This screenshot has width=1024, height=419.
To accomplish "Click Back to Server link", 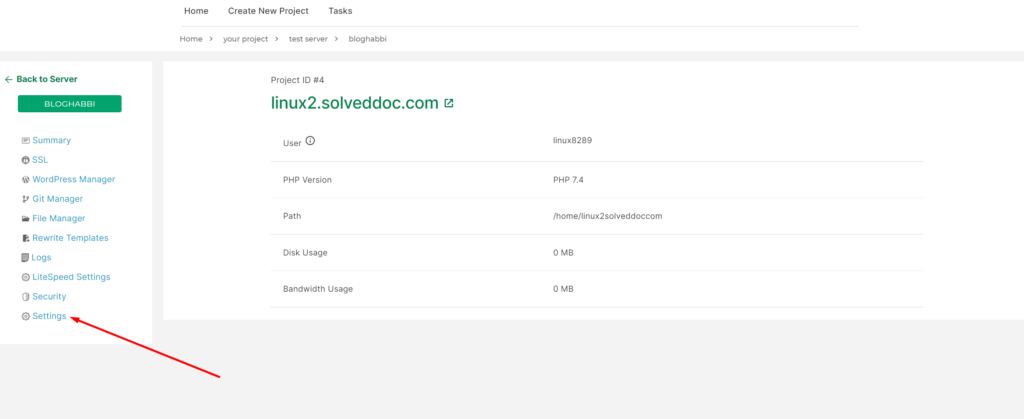I will tap(47, 79).
